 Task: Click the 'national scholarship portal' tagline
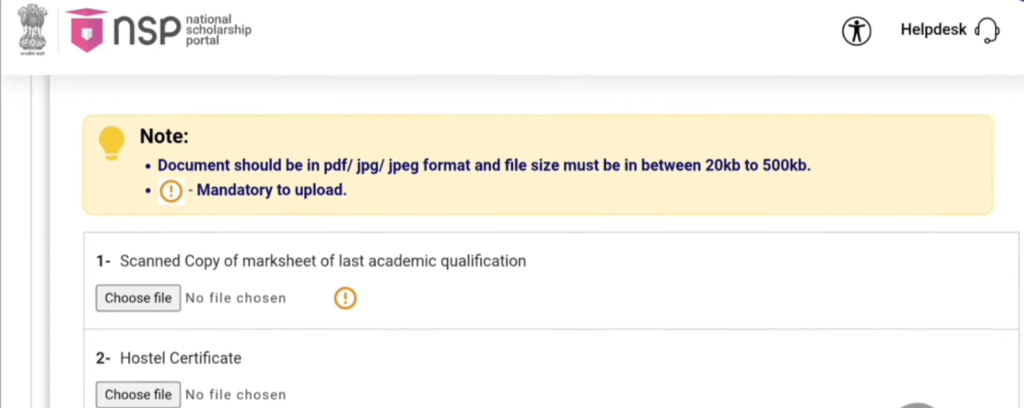click(219, 31)
